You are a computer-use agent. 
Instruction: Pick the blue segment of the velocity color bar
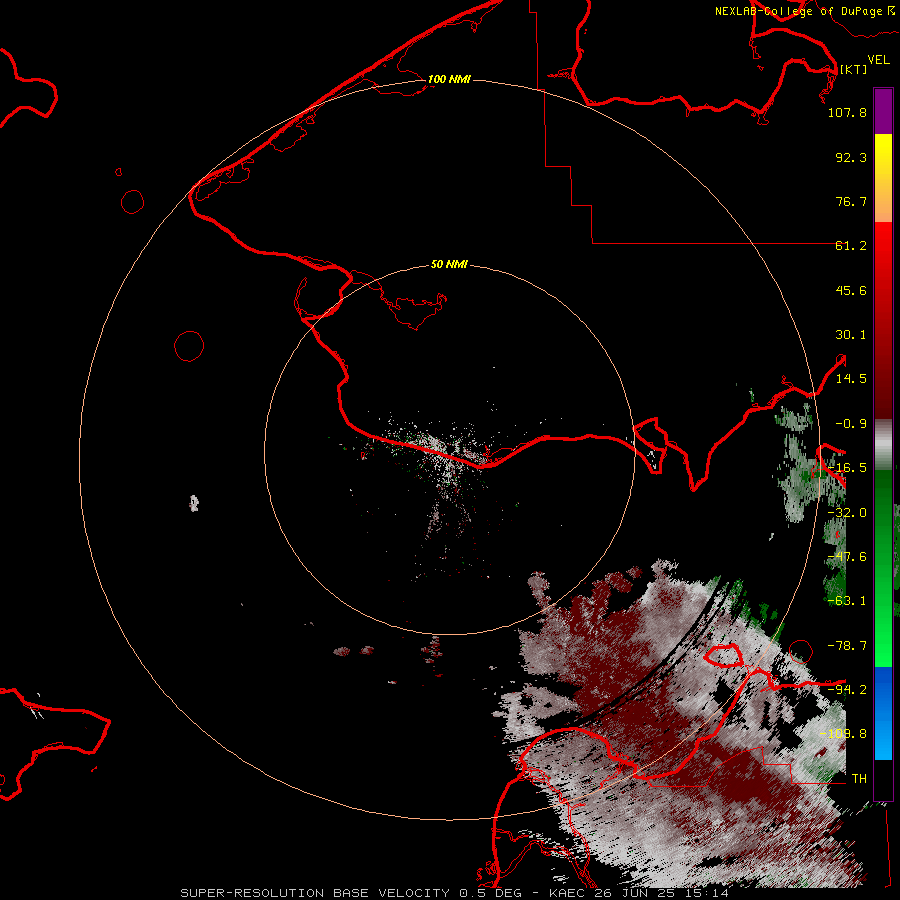(x=883, y=713)
